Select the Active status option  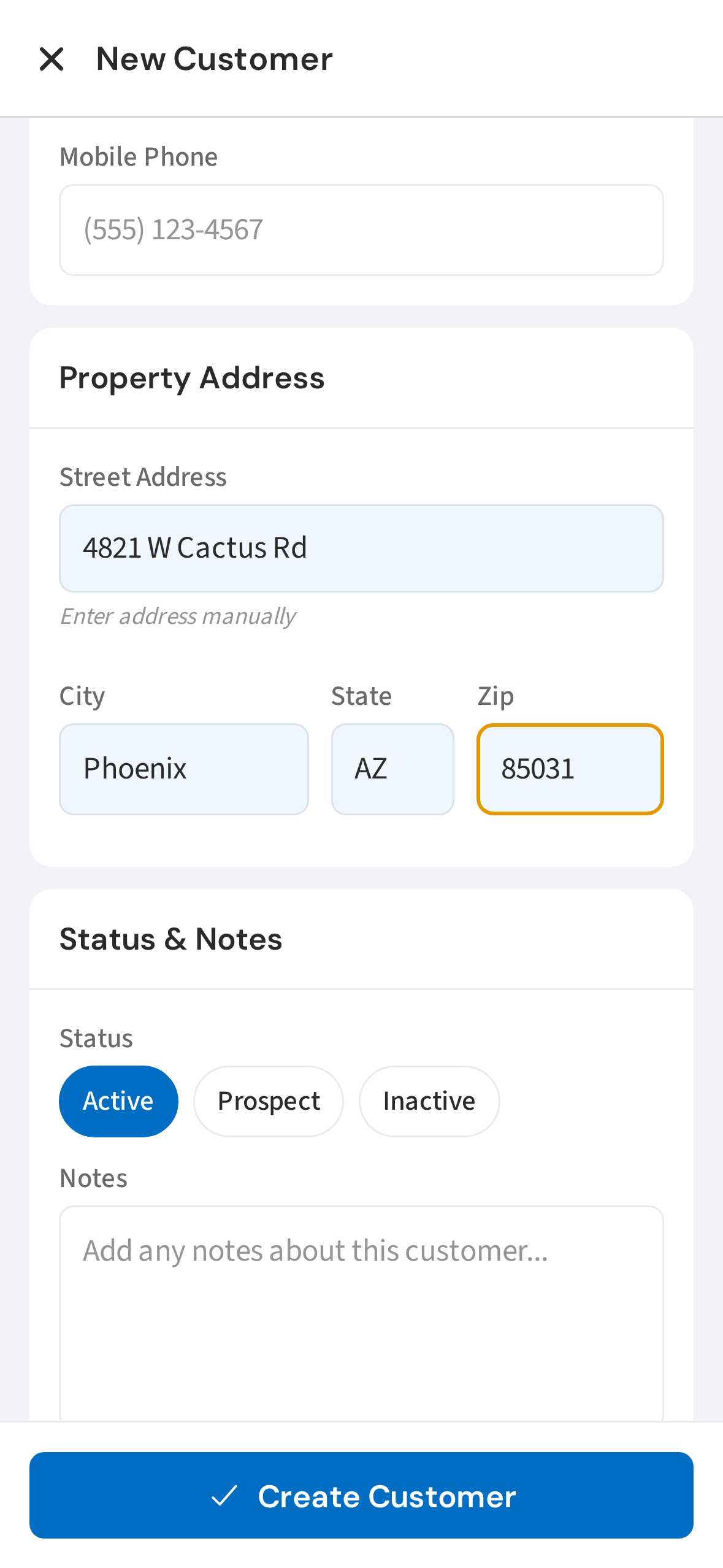[x=118, y=1101]
